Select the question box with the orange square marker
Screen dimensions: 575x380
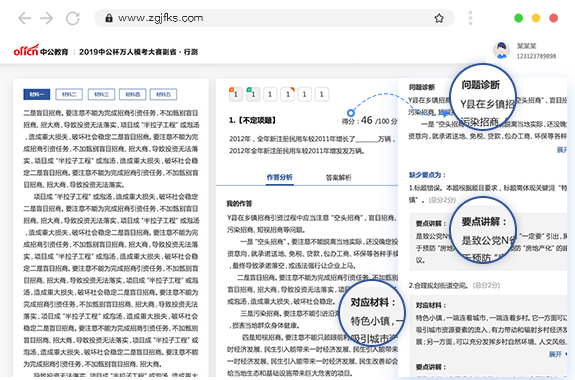point(235,94)
